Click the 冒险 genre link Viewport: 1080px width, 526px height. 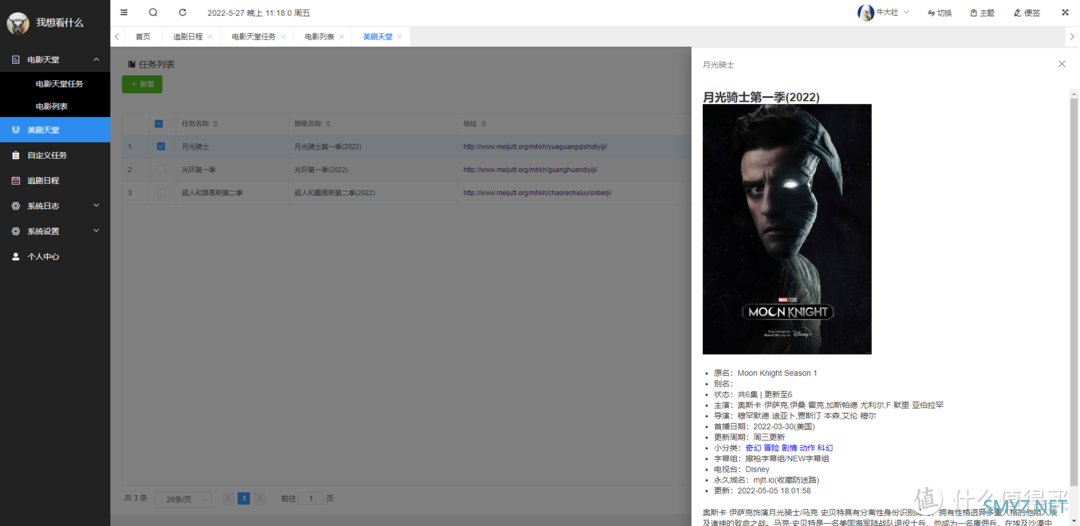(771, 448)
